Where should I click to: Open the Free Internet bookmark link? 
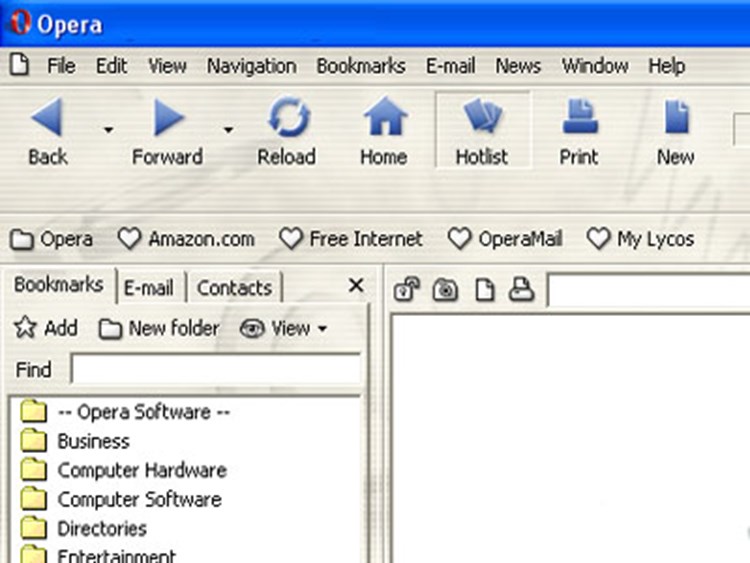click(351, 239)
